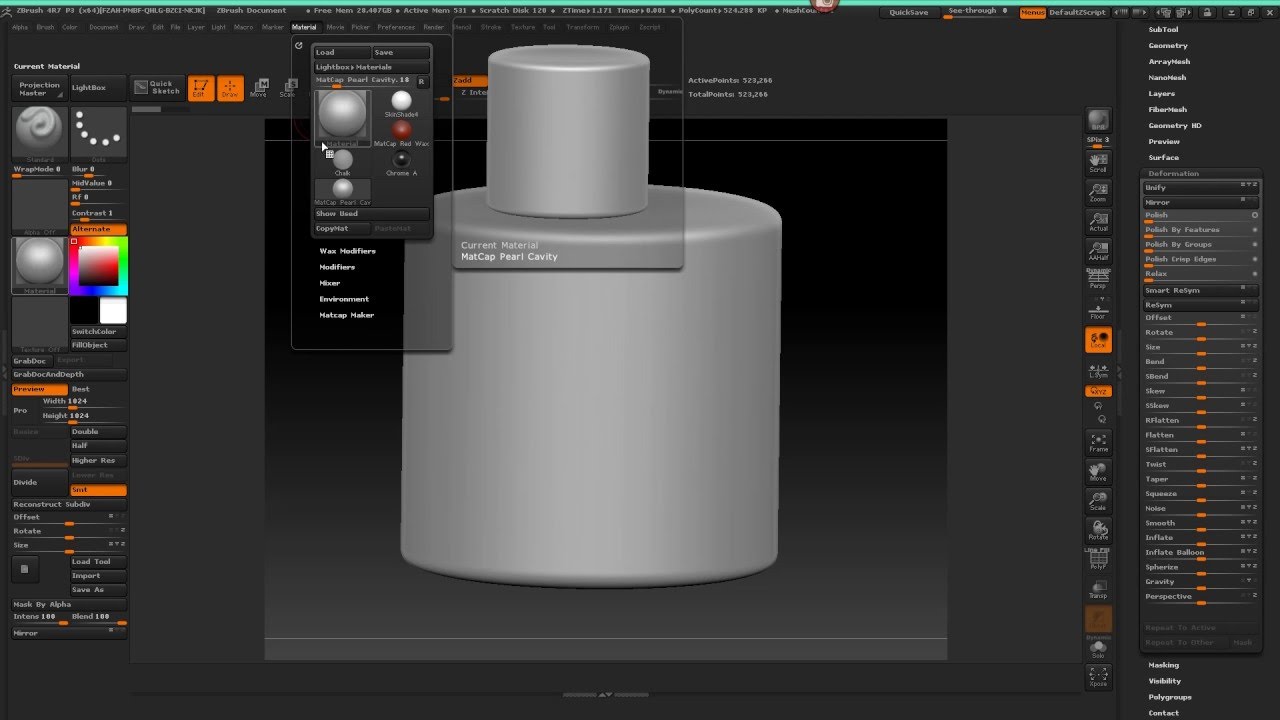1280x720 pixels.
Task: Click the large material preview sphere
Action: (x=342, y=118)
